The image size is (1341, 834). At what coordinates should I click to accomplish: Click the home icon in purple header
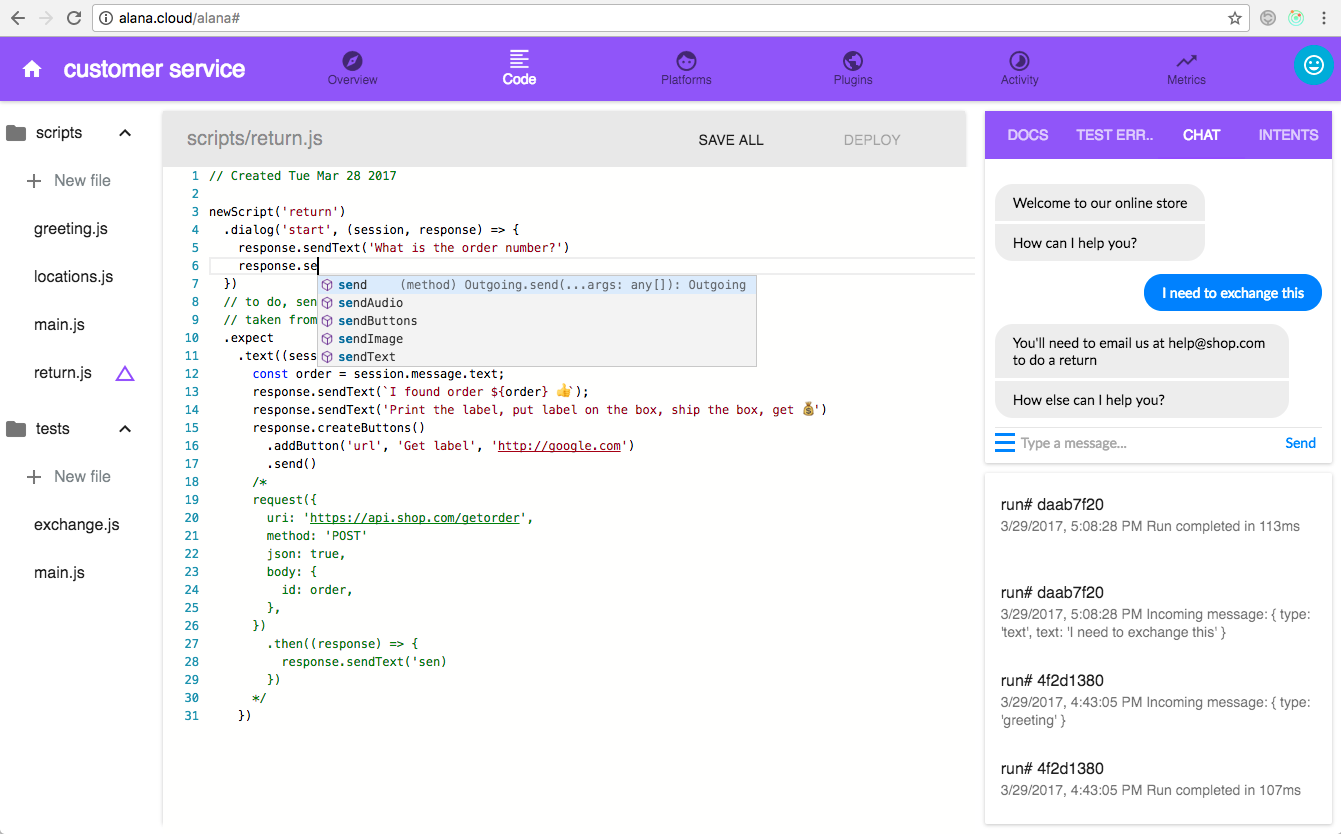[x=32, y=69]
